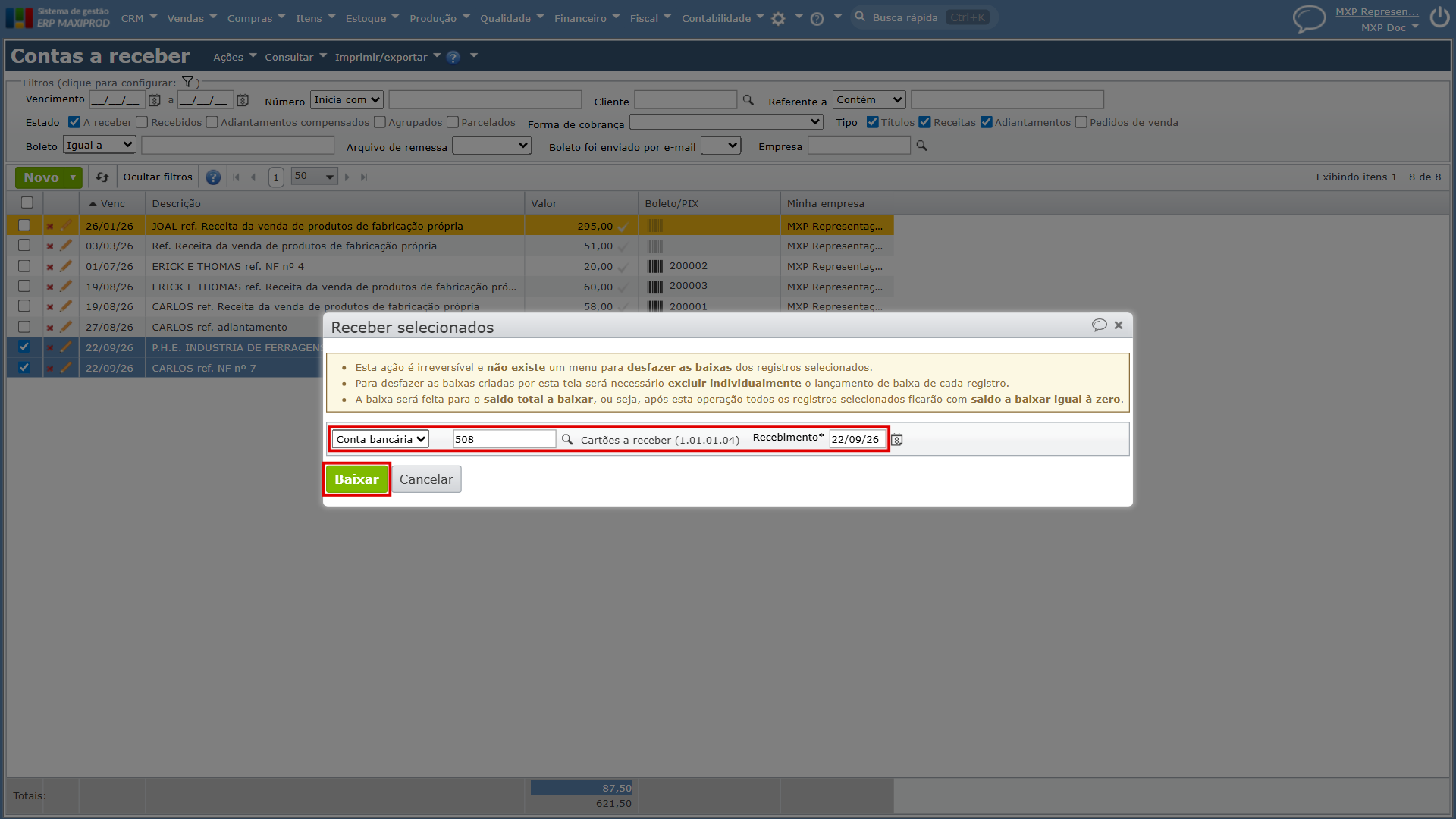Refresh the list with reload icon
Image resolution: width=1456 pixels, height=819 pixels.
coord(102,177)
